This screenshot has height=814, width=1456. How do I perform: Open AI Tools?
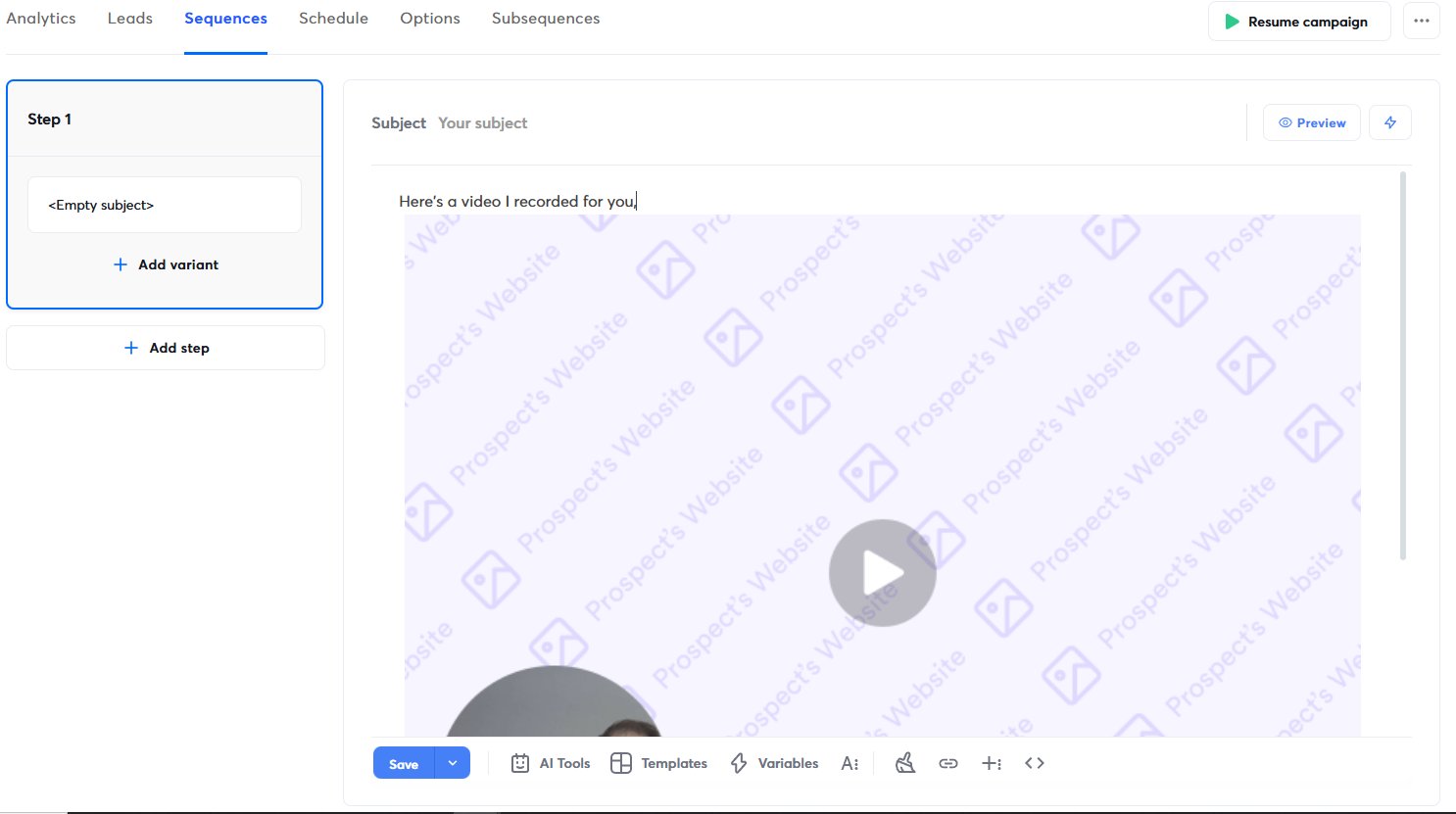(551, 763)
